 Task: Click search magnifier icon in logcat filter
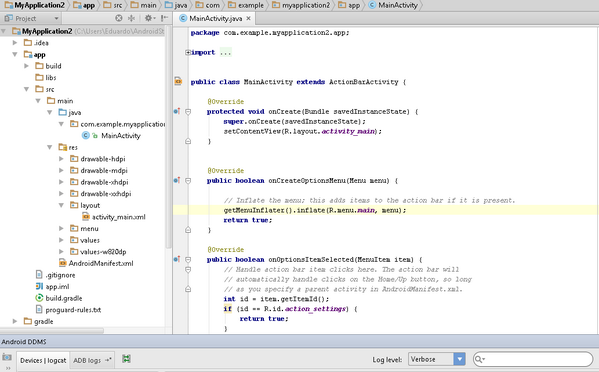(479, 359)
